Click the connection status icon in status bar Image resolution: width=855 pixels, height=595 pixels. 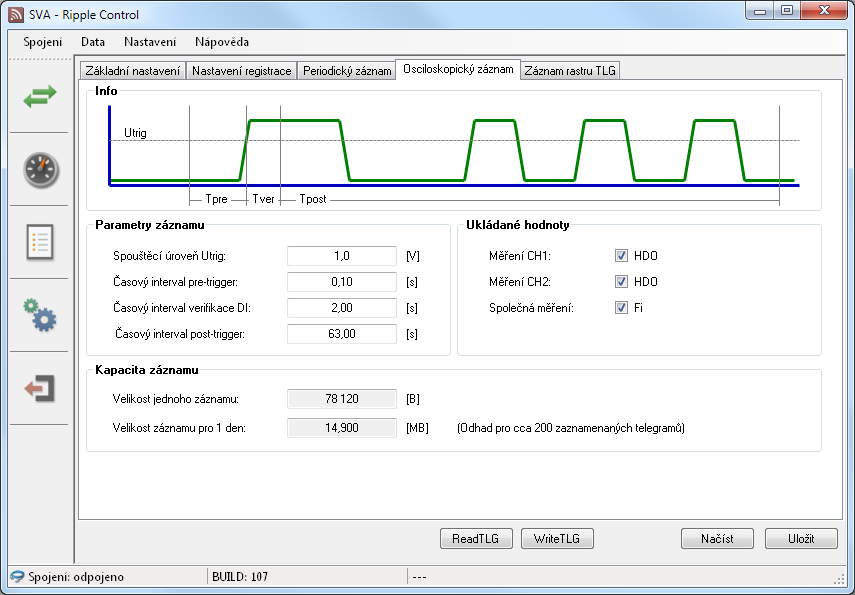(x=17, y=577)
